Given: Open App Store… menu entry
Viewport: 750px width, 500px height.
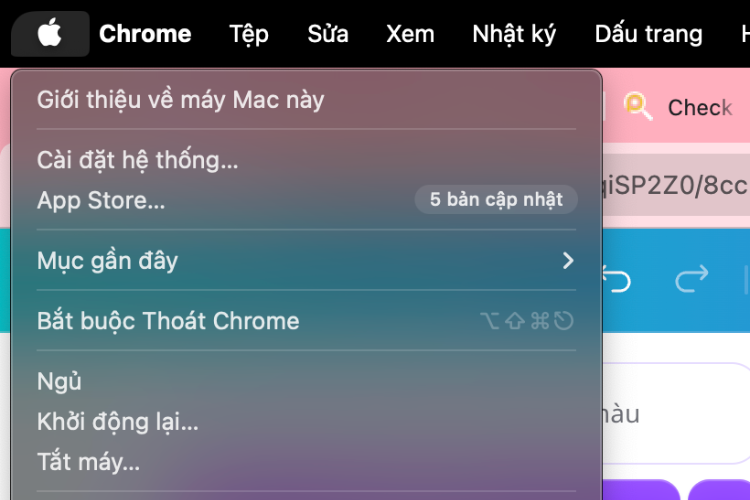Looking at the screenshot, I should pyautogui.click(x=306, y=200).
